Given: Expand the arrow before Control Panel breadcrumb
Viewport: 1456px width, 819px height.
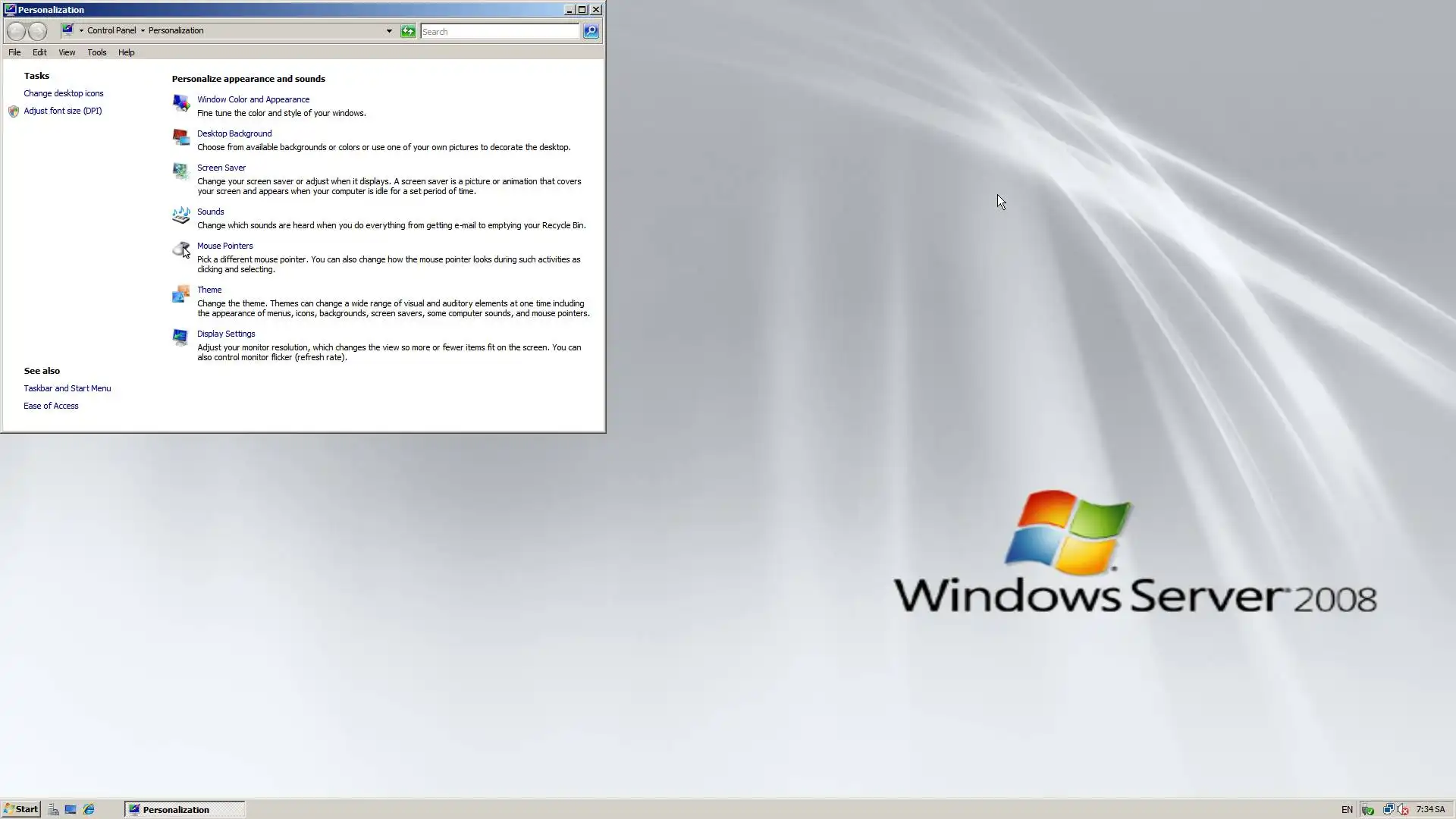Looking at the screenshot, I should [x=81, y=31].
